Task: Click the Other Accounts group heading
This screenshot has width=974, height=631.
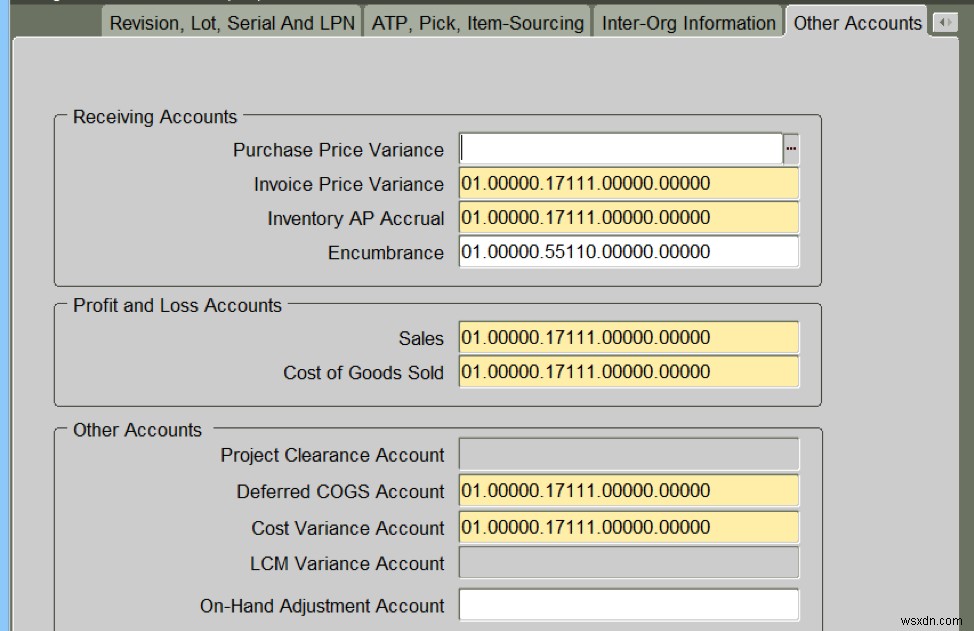Action: [137, 429]
